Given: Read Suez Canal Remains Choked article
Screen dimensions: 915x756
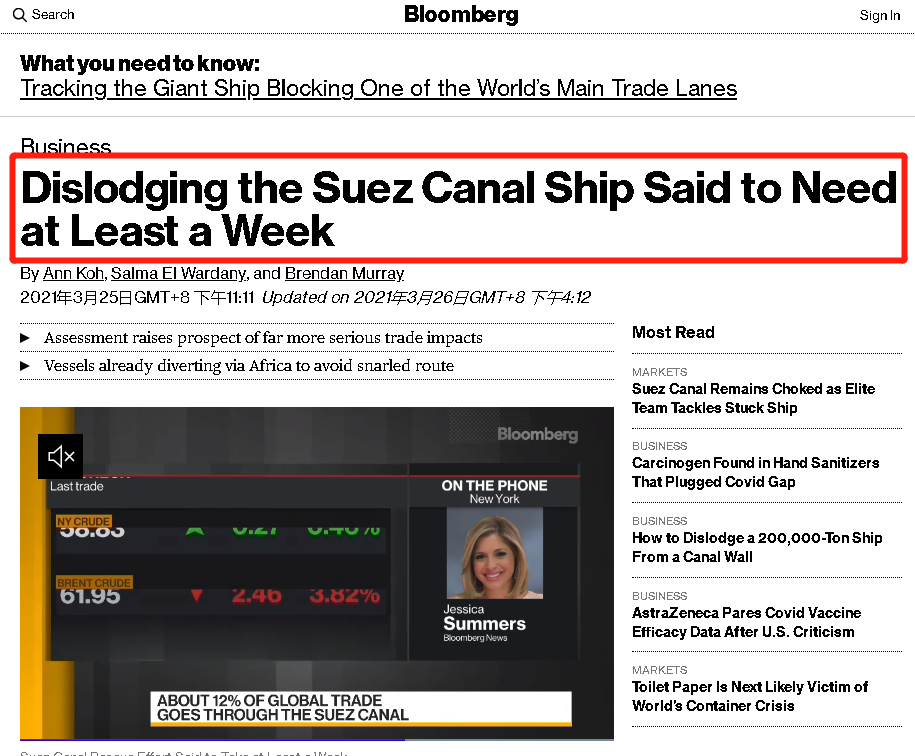Looking at the screenshot, I should coord(753,398).
